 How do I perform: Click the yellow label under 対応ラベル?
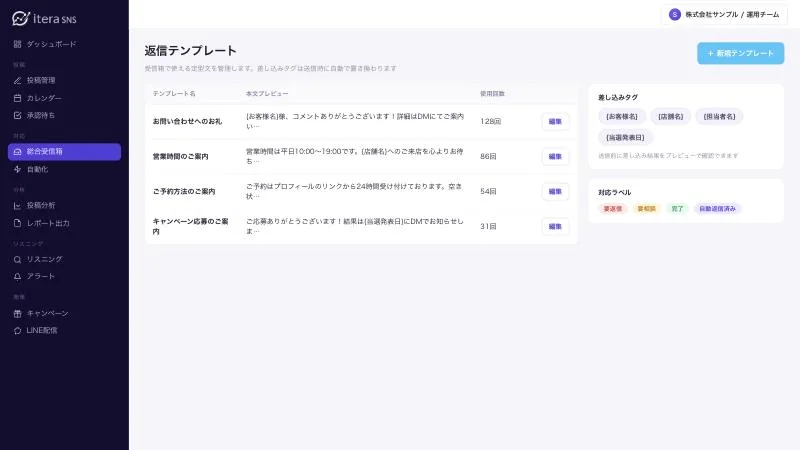point(646,209)
